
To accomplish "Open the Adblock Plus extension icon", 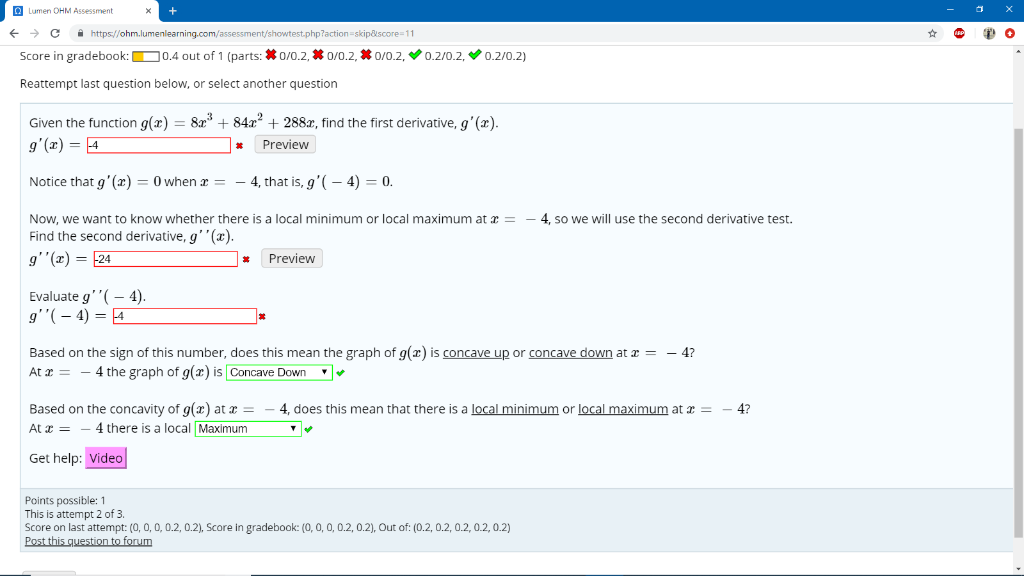I will coord(960,32).
